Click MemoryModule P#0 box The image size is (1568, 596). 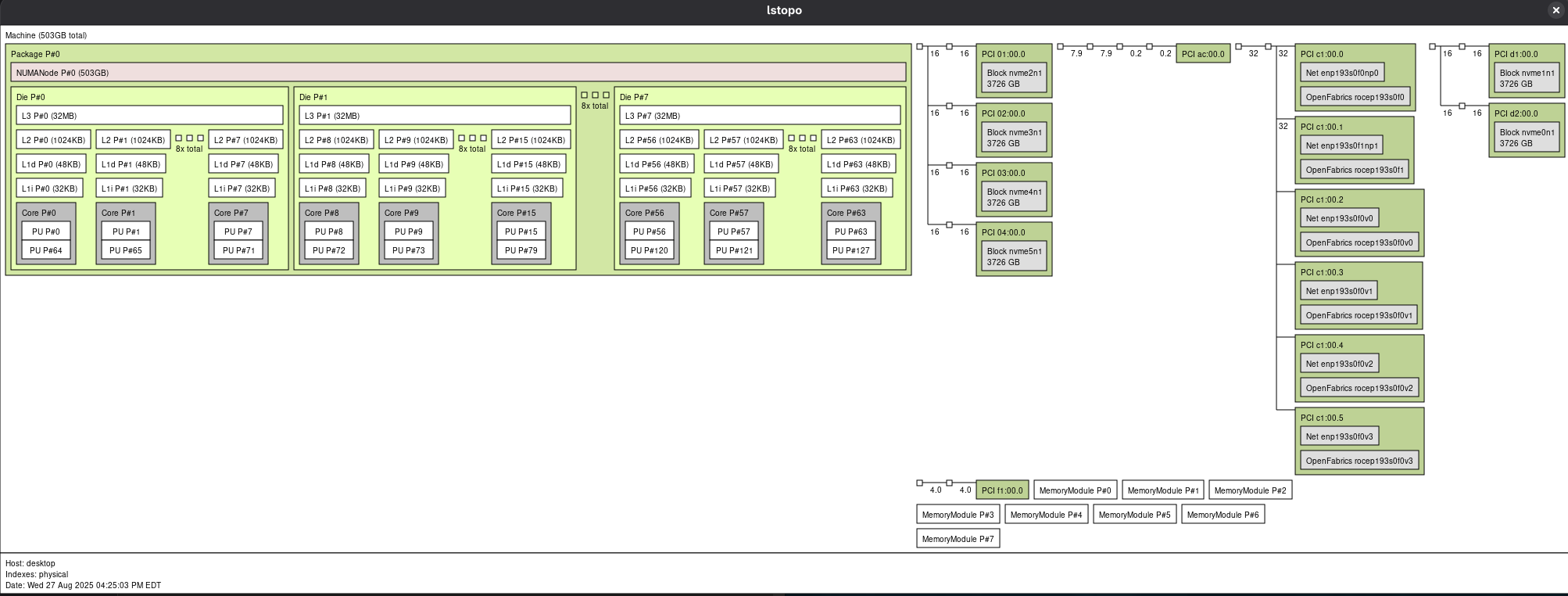pos(1075,490)
